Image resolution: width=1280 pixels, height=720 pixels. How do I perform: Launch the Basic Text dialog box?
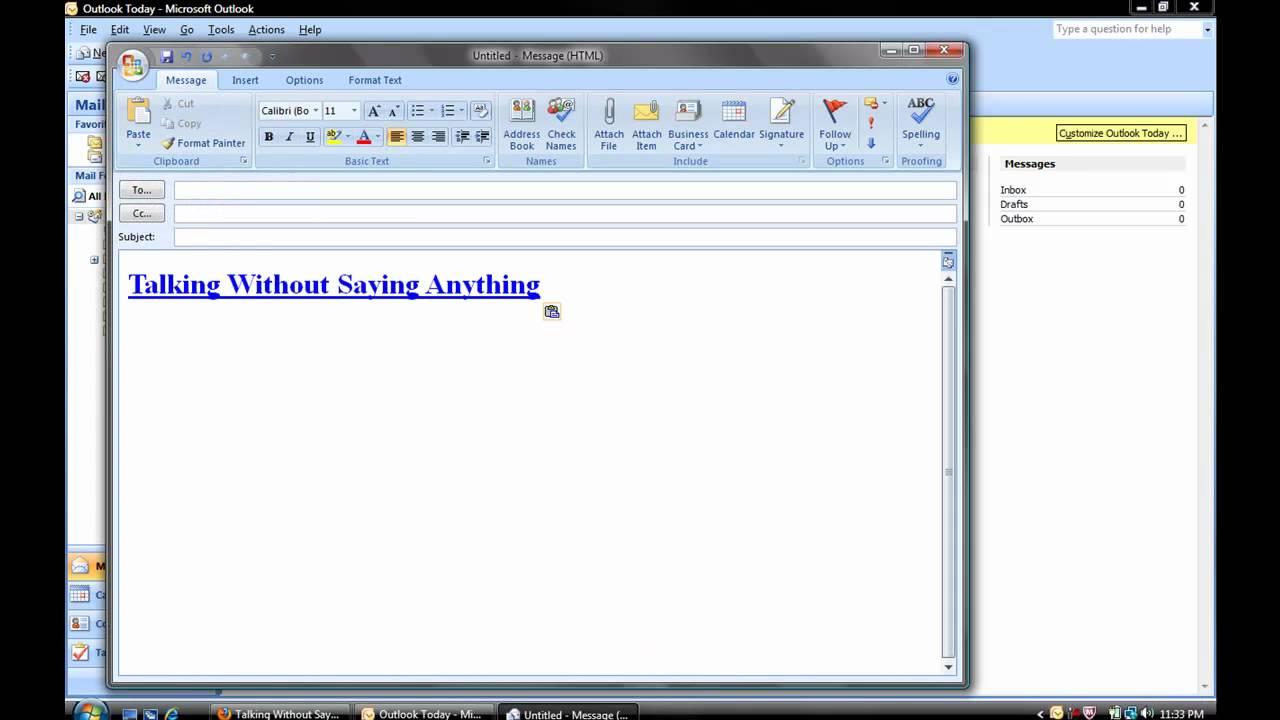point(488,161)
